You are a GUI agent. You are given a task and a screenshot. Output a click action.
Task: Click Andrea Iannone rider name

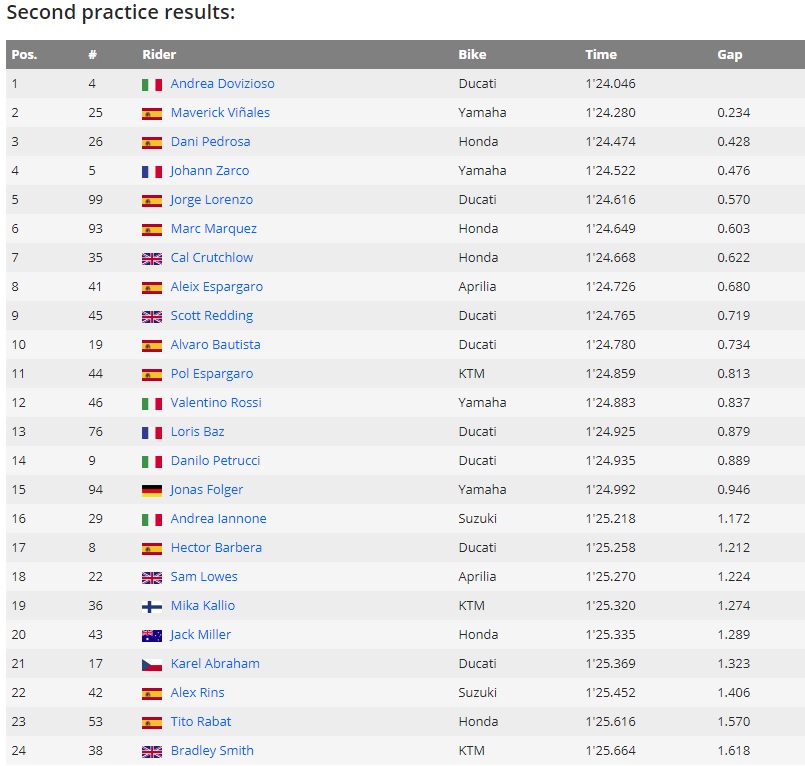(x=218, y=519)
